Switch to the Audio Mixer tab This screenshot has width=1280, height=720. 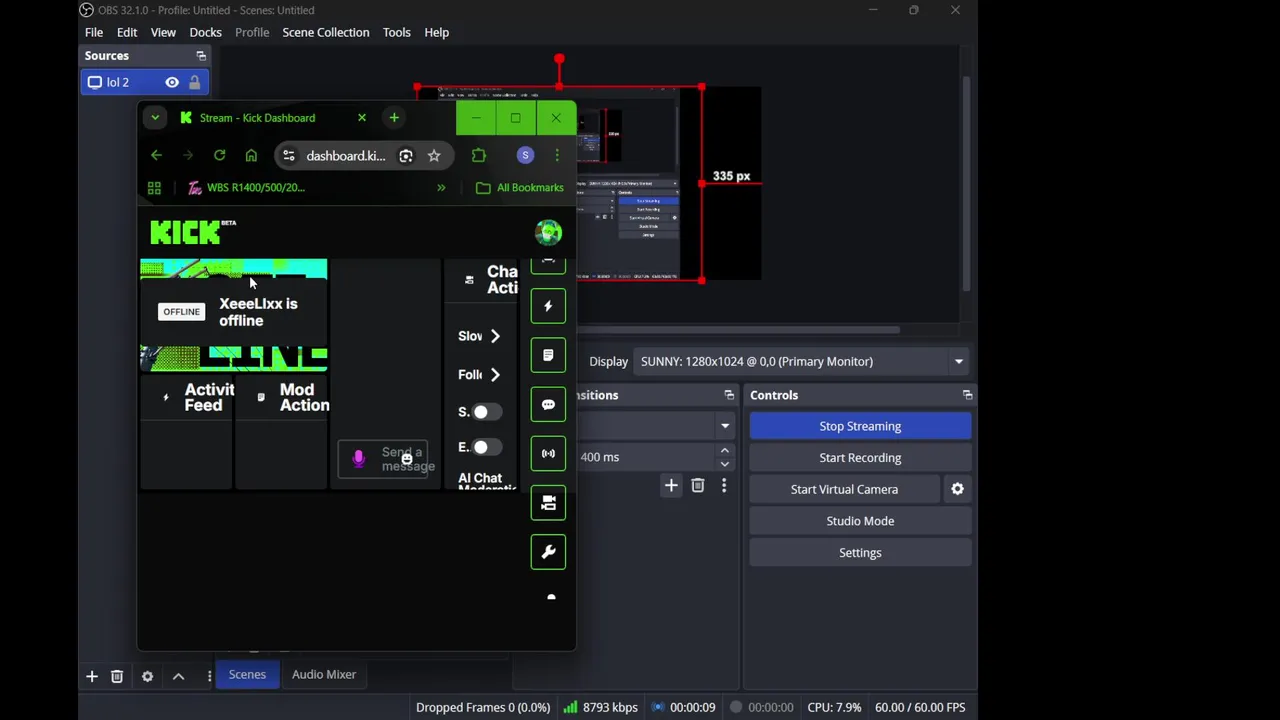324,675
